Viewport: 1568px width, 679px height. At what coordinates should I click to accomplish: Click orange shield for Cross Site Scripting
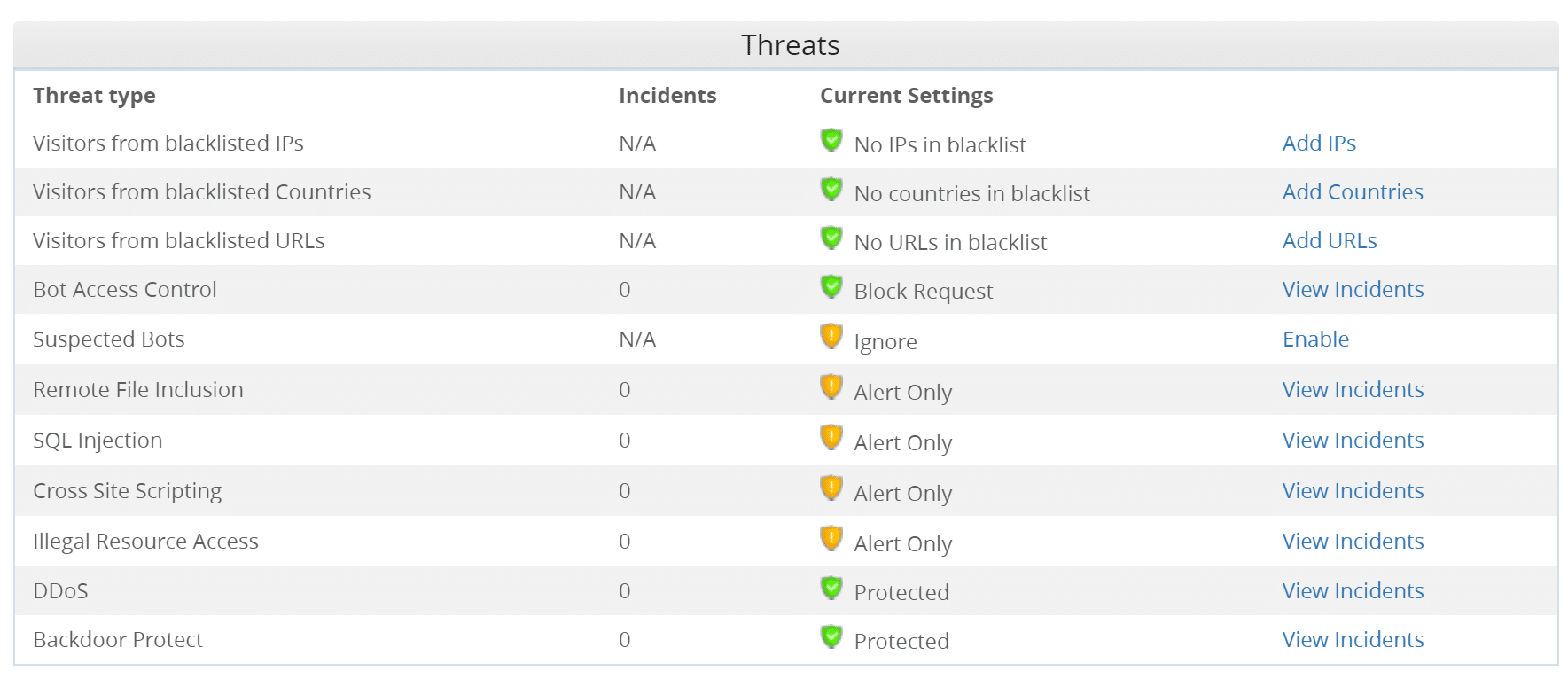click(x=831, y=488)
